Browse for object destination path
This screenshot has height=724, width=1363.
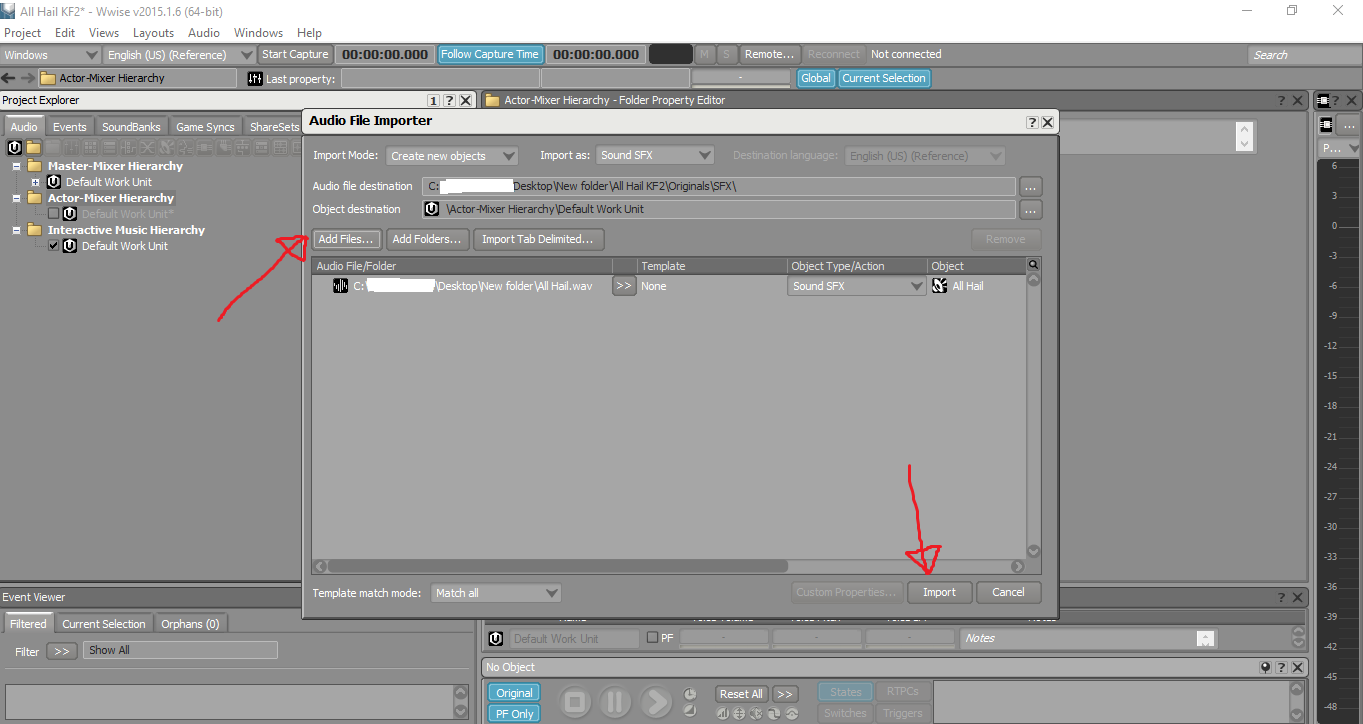coord(1031,210)
